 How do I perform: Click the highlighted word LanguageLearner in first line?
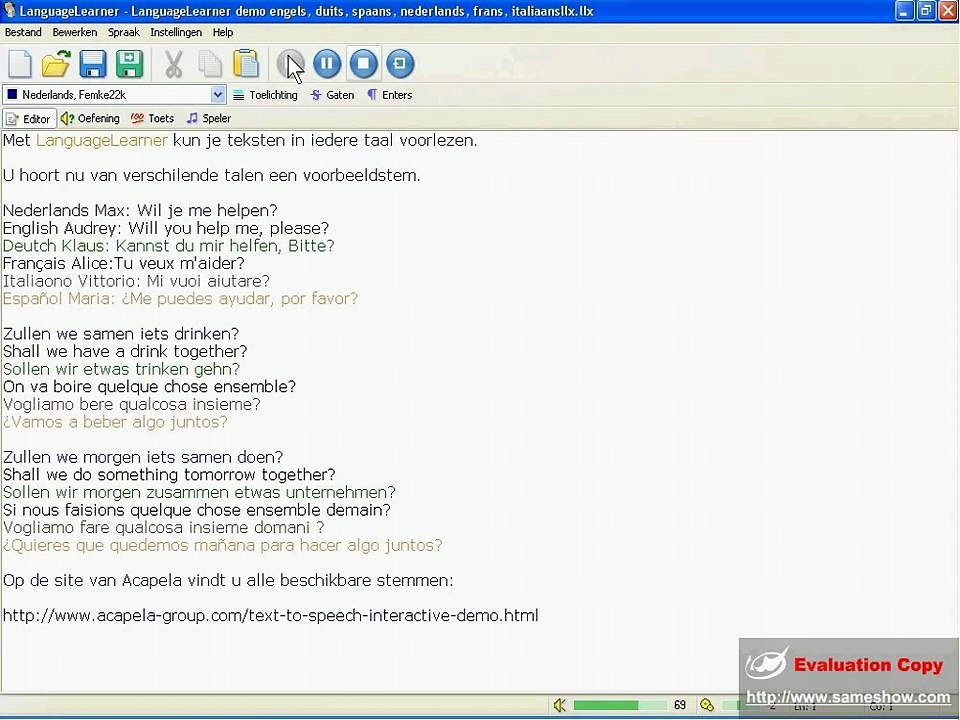point(102,140)
